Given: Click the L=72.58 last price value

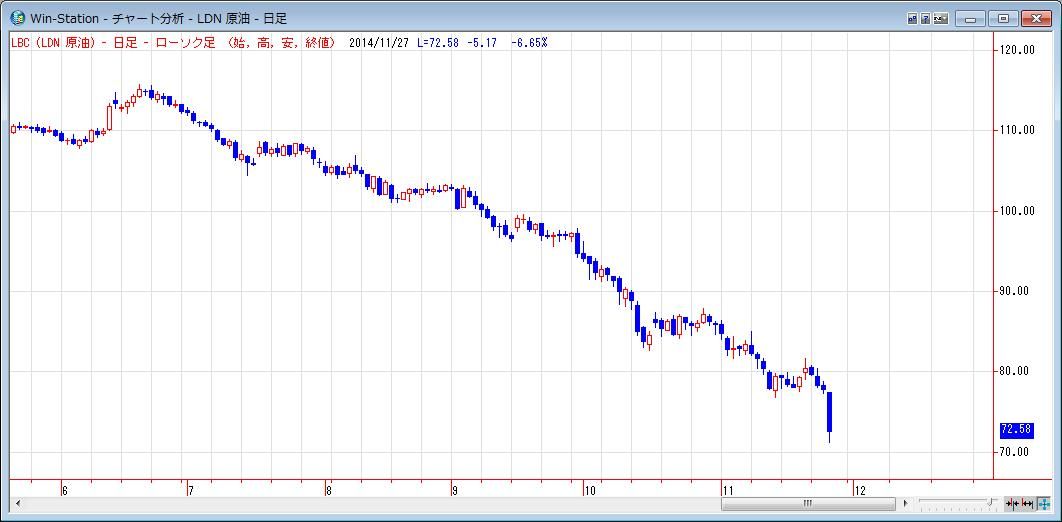Looking at the screenshot, I should click(438, 43).
